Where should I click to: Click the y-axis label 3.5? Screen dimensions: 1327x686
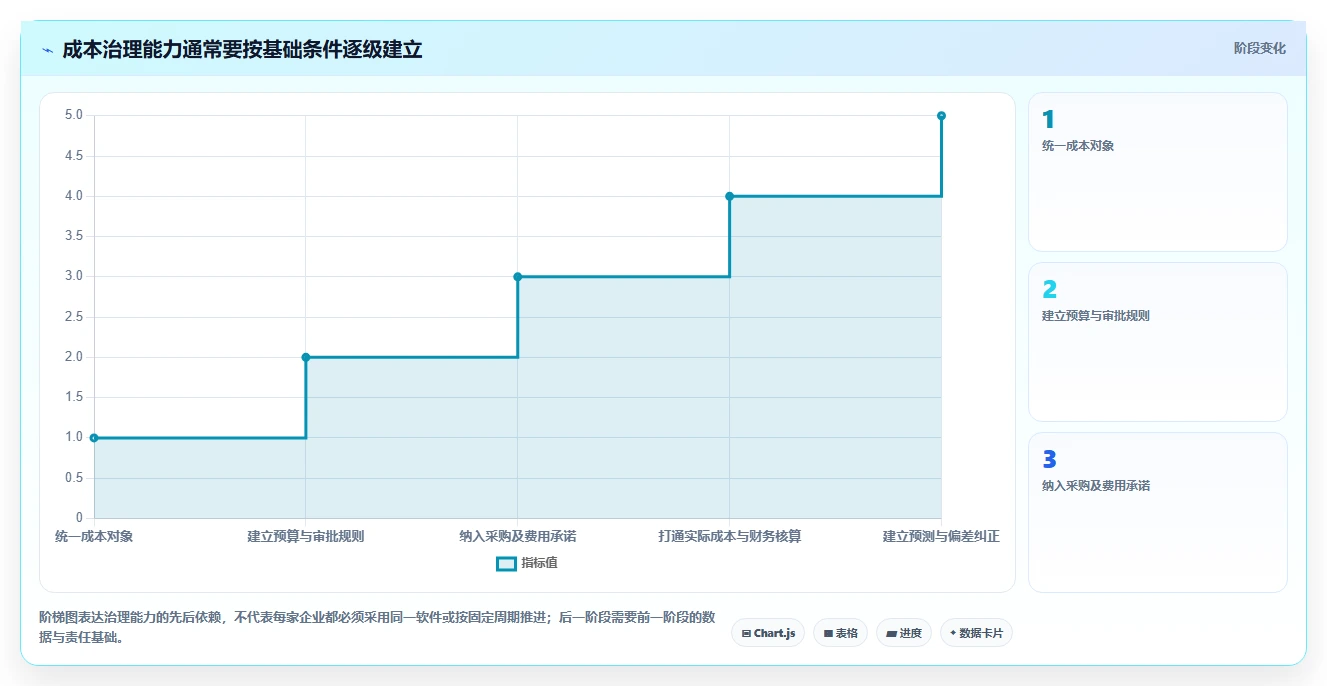(74, 236)
